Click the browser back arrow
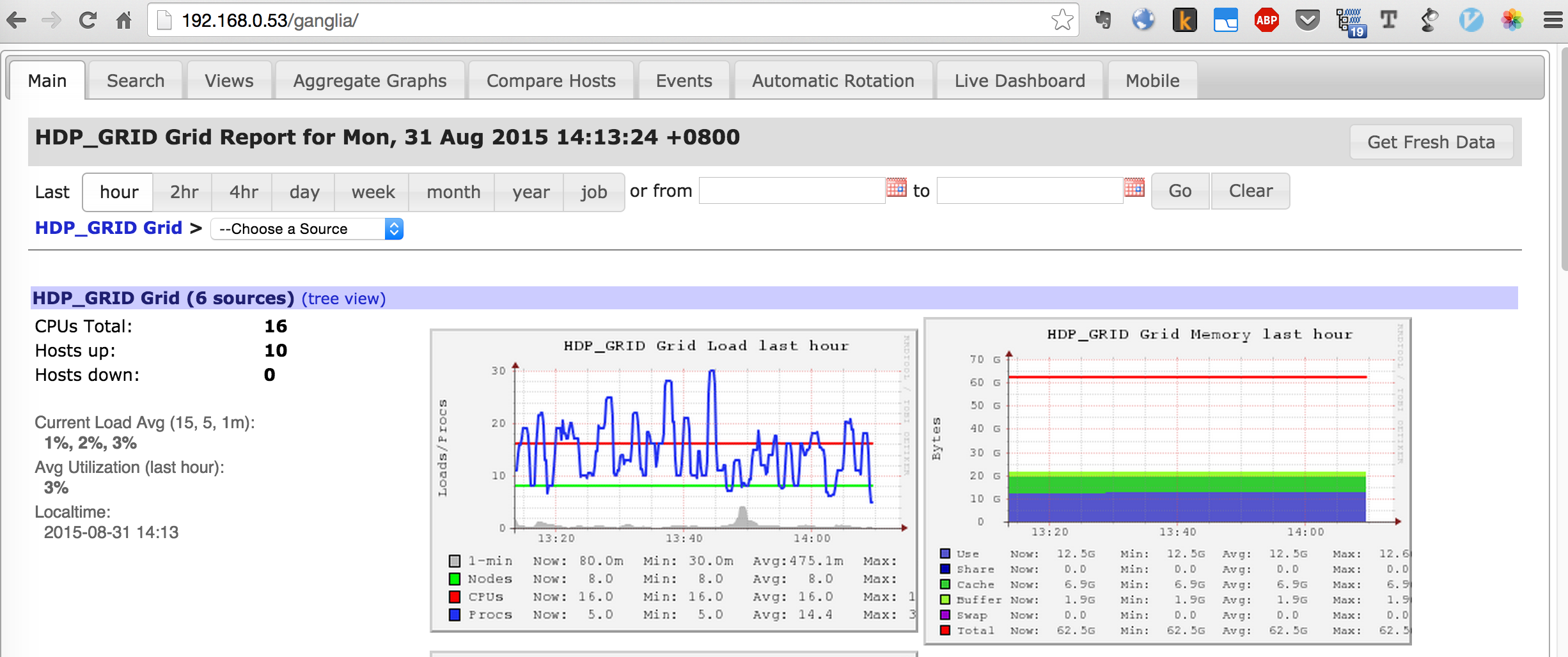The width and height of the screenshot is (1568, 657). pos(17,20)
